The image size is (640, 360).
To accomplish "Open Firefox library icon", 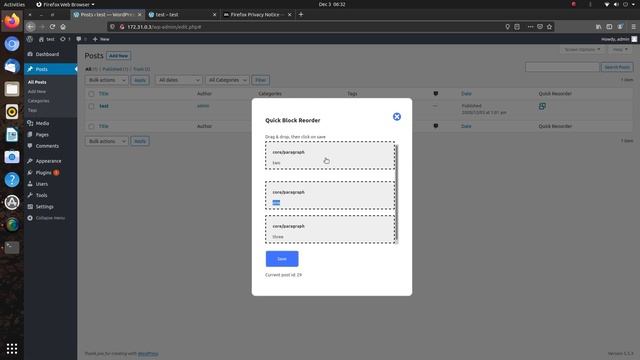I will [x=598, y=27].
